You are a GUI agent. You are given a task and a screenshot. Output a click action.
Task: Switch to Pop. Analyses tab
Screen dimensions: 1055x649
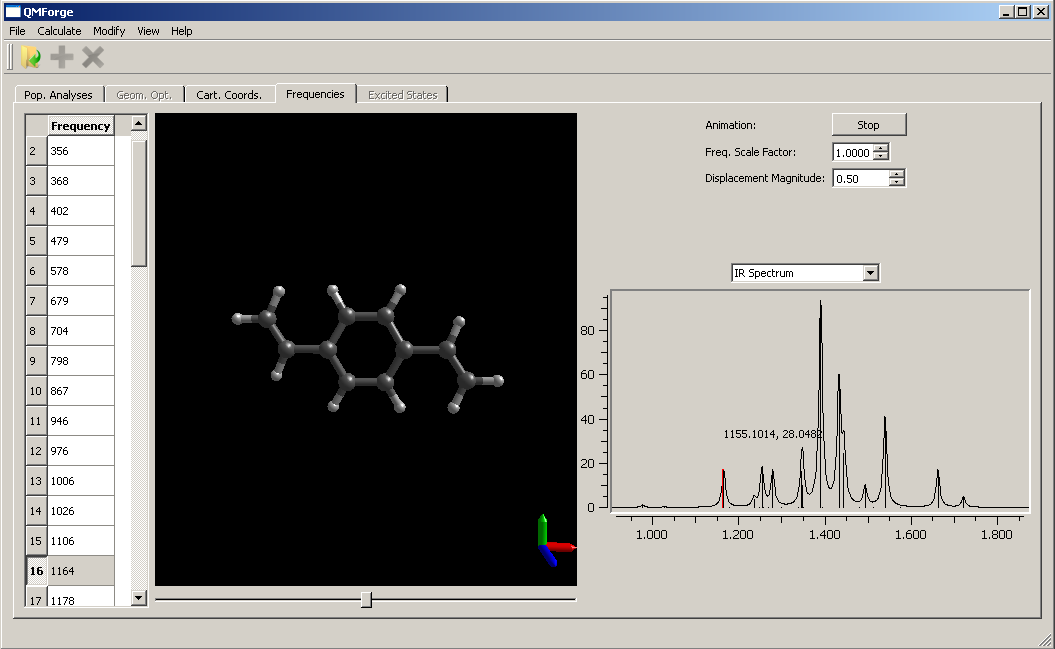pos(58,95)
